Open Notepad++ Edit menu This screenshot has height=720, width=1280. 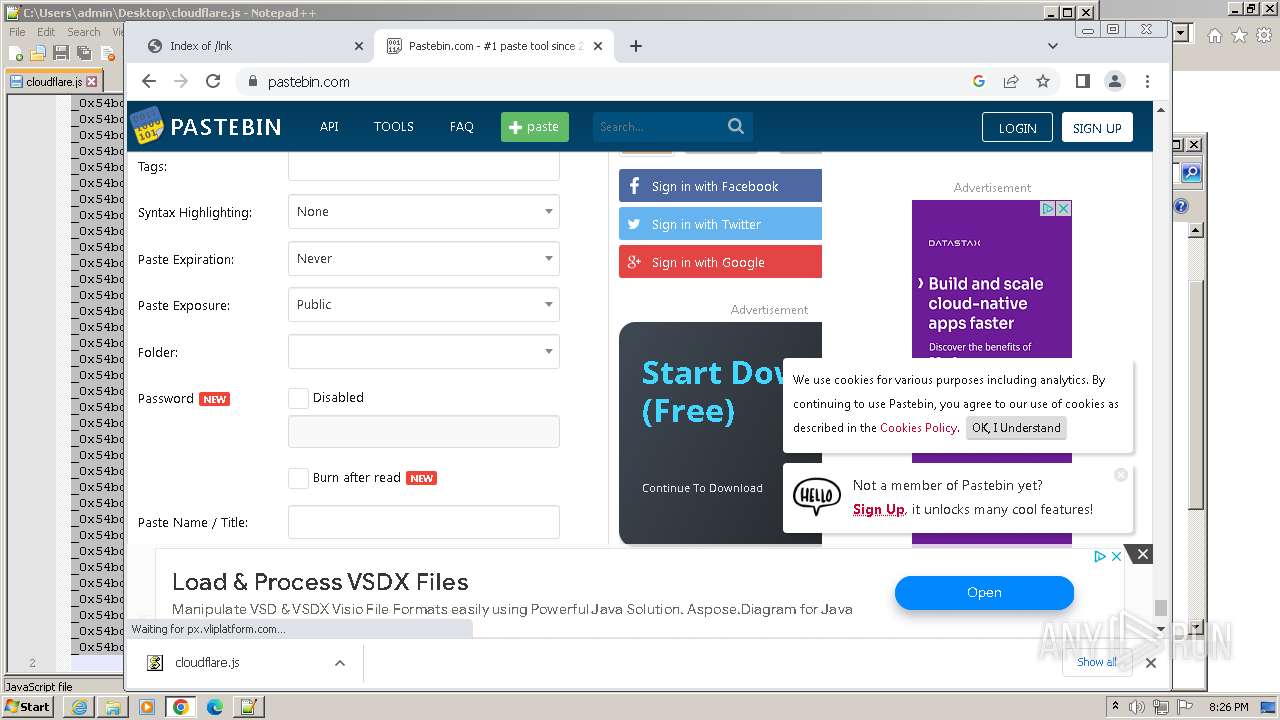tap(46, 32)
